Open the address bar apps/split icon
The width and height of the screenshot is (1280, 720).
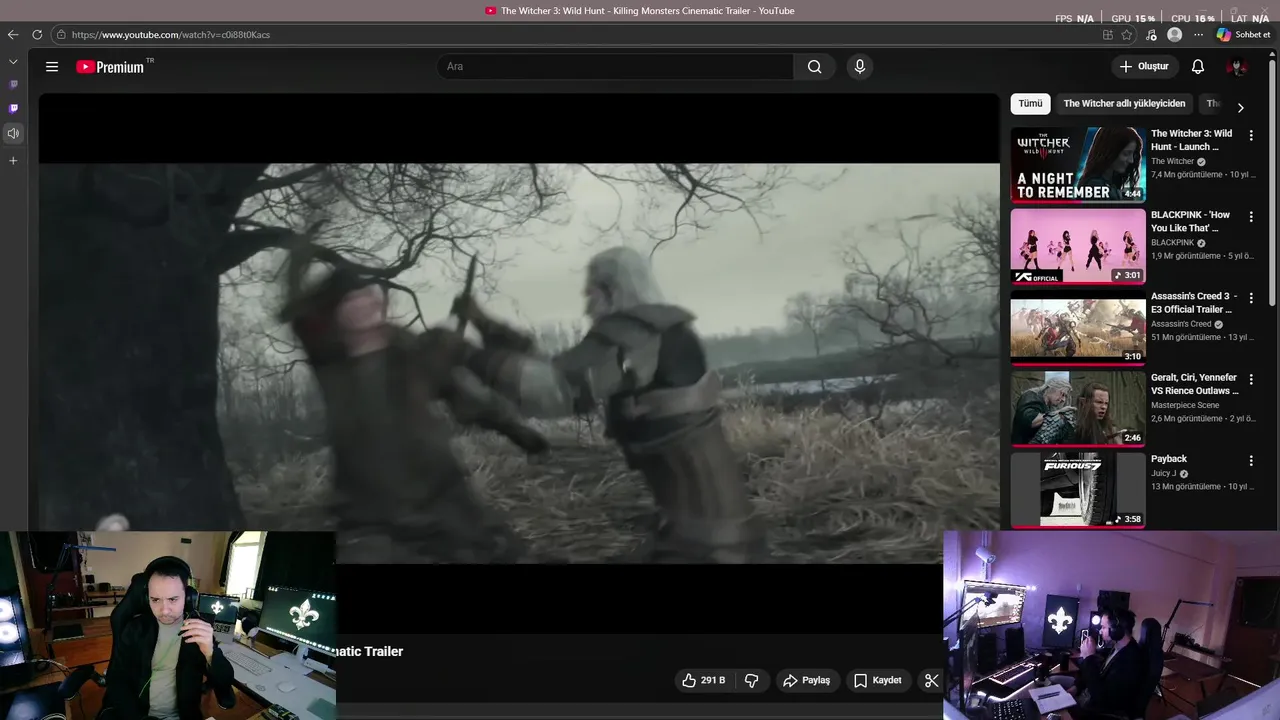pyautogui.click(x=1107, y=34)
